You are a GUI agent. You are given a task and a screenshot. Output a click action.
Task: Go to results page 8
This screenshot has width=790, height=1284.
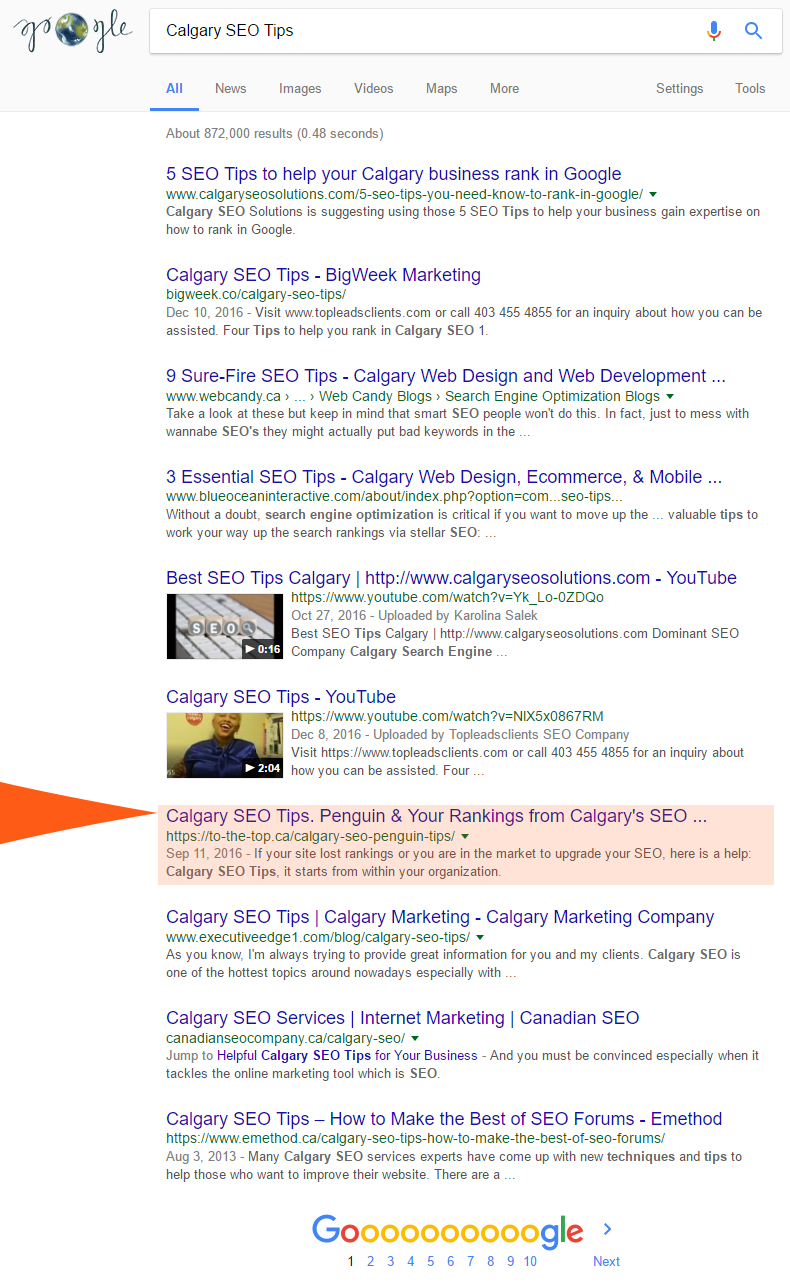(x=490, y=1261)
